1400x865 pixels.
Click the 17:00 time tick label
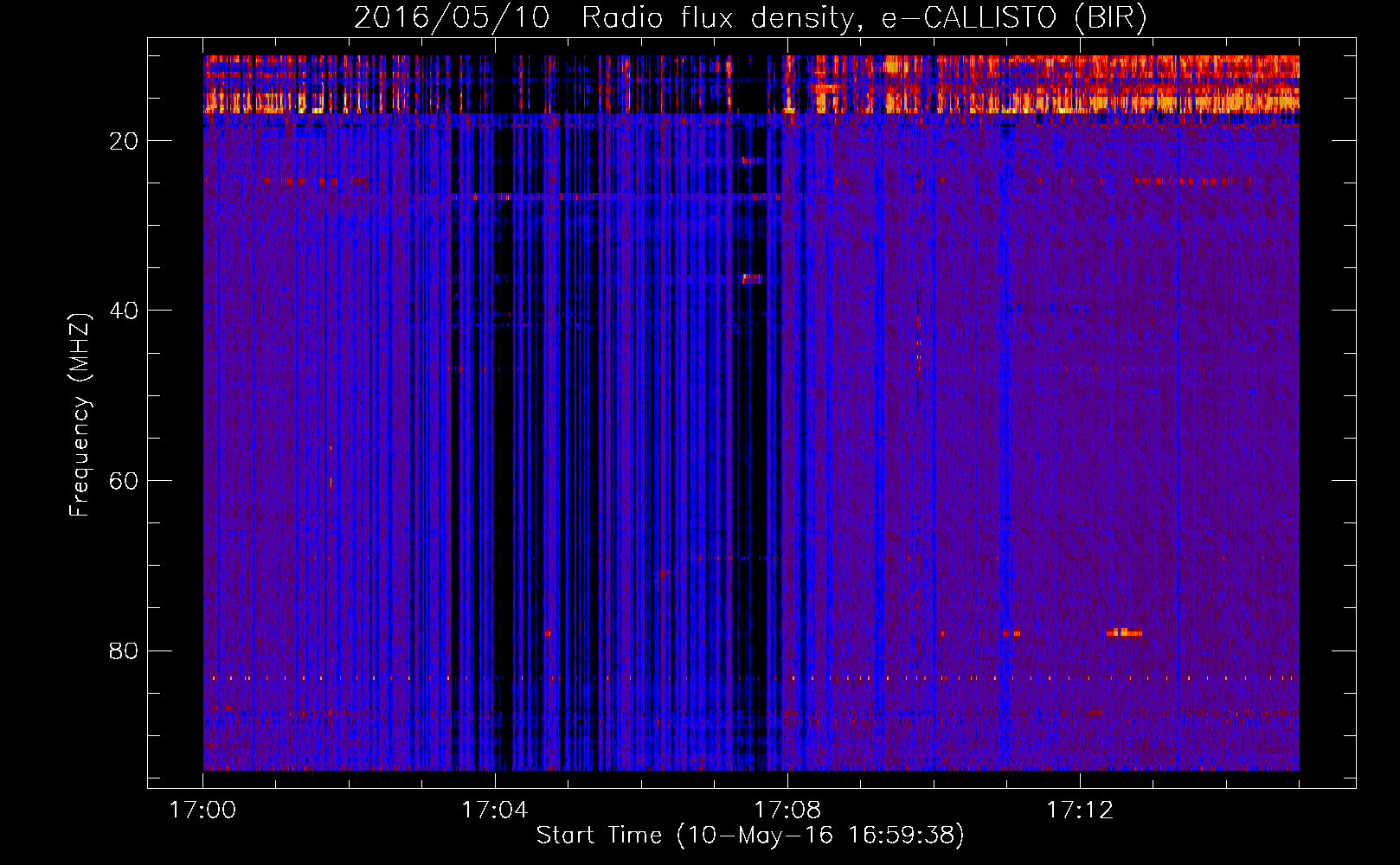202,811
